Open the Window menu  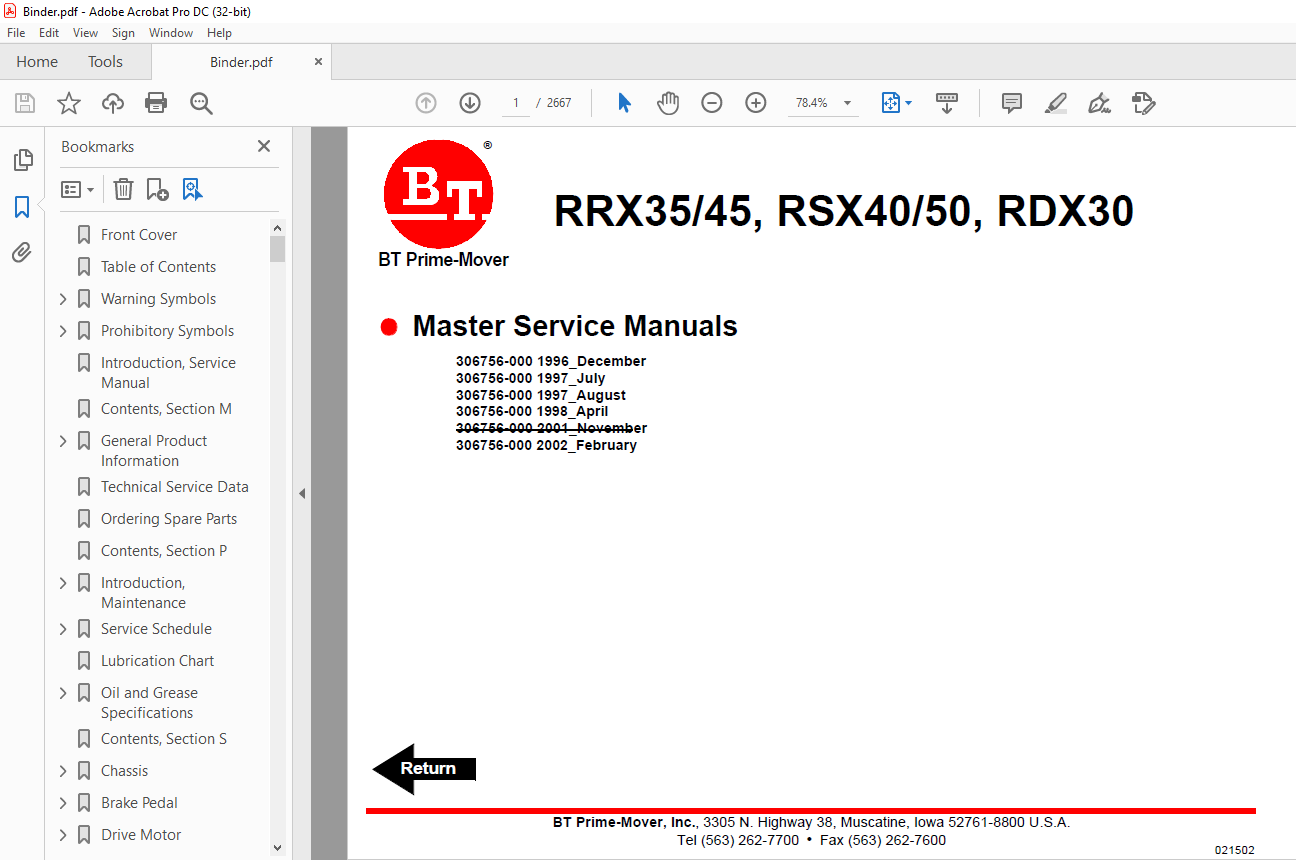point(171,33)
